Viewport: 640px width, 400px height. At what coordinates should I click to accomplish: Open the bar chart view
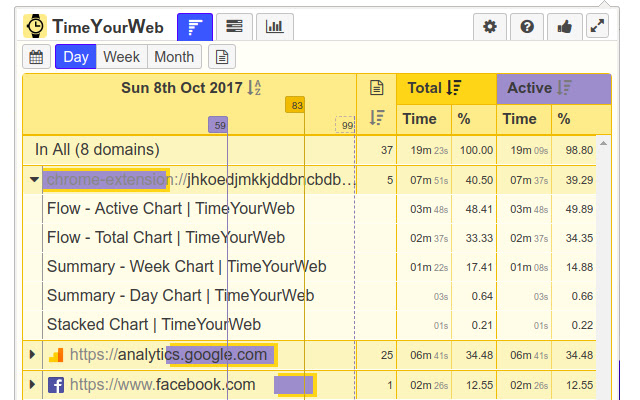tap(274, 27)
